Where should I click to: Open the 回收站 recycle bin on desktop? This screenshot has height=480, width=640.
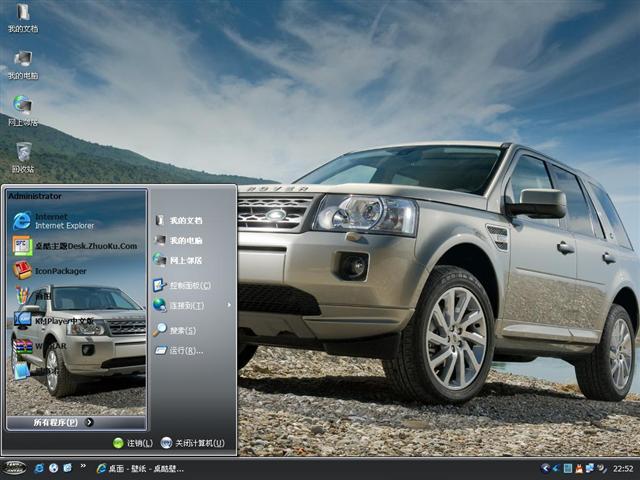pyautogui.click(x=22, y=157)
